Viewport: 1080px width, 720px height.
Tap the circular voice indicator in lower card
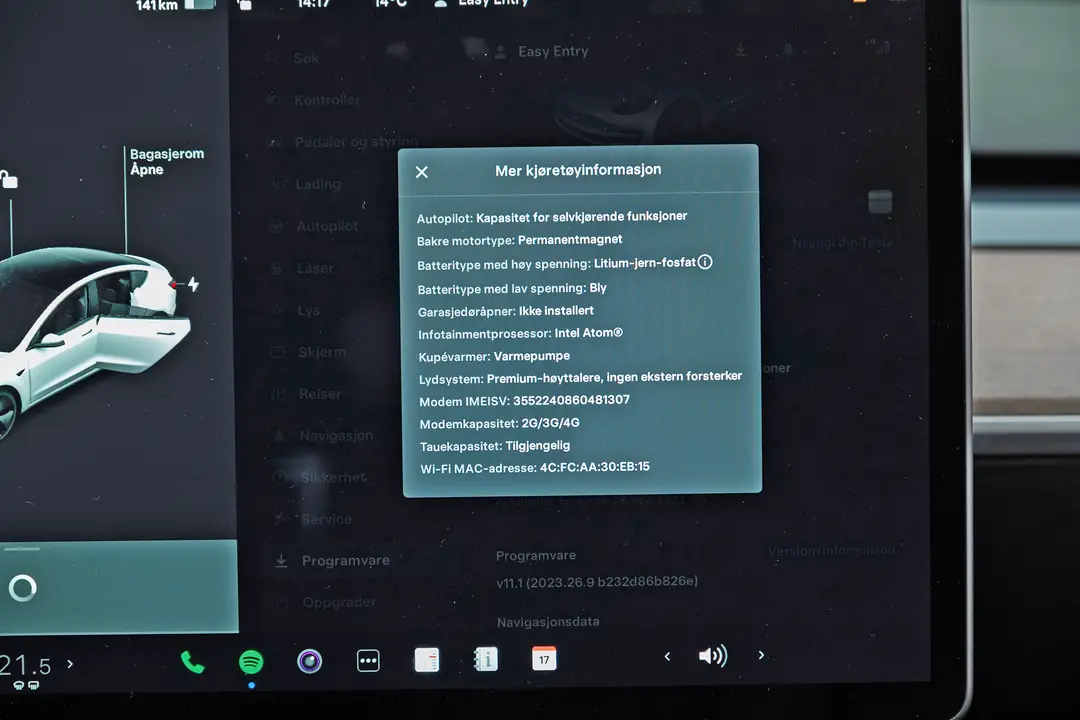(x=22, y=588)
